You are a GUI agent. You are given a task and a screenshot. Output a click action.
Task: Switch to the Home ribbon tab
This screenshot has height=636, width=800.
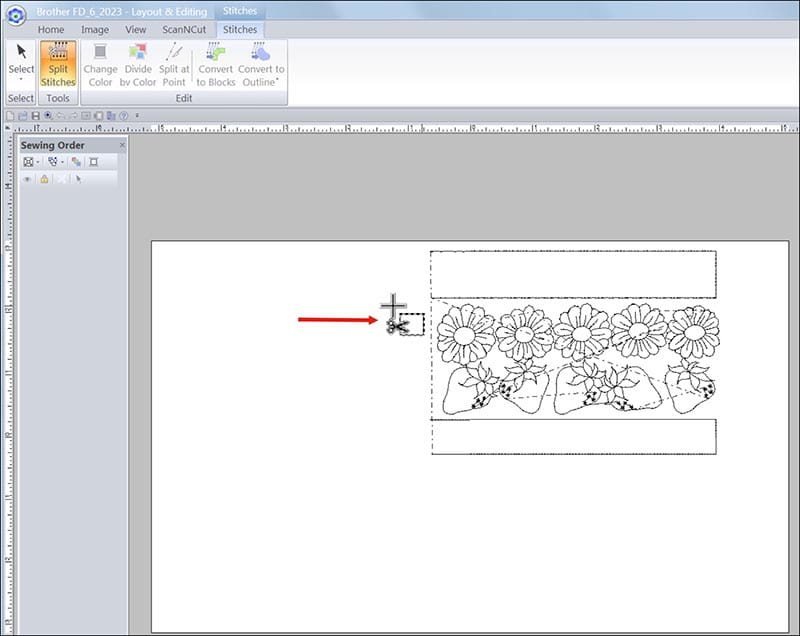coord(51,30)
